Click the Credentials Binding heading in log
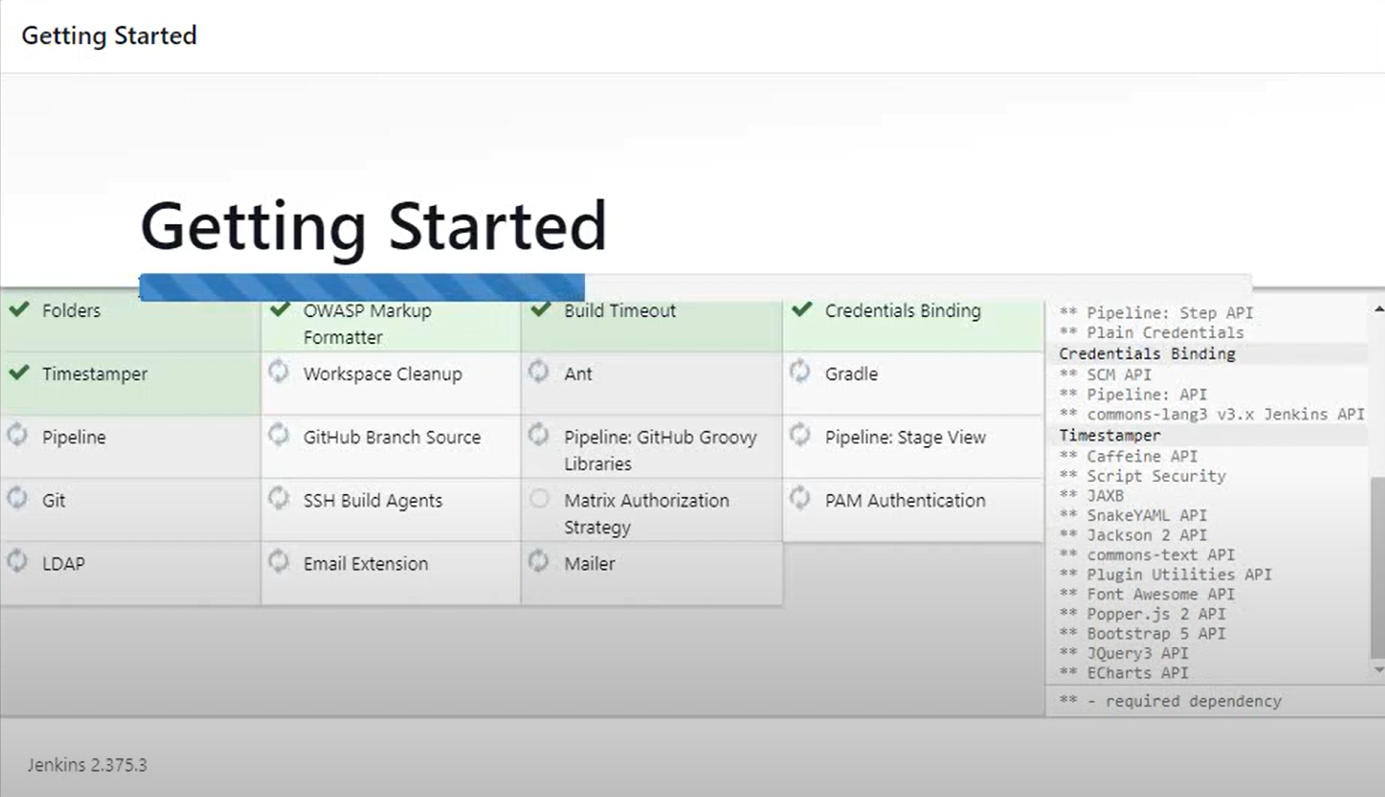Image resolution: width=1385 pixels, height=797 pixels. (x=1147, y=353)
